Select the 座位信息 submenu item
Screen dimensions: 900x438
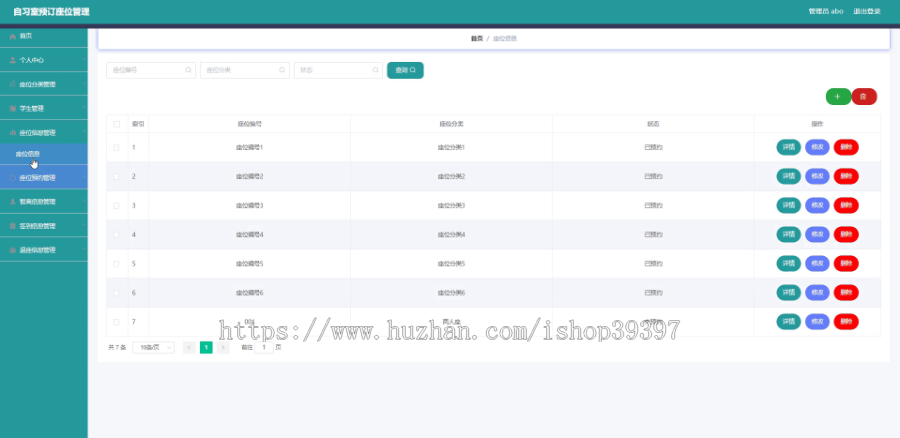(x=44, y=154)
